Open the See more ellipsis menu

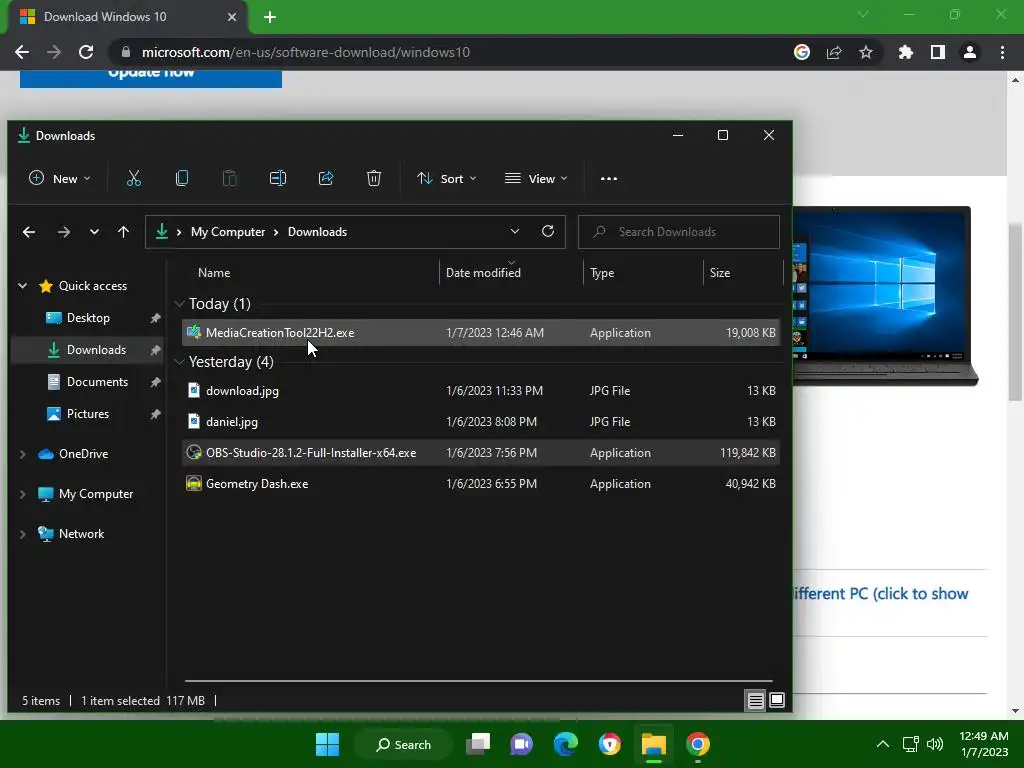click(609, 178)
